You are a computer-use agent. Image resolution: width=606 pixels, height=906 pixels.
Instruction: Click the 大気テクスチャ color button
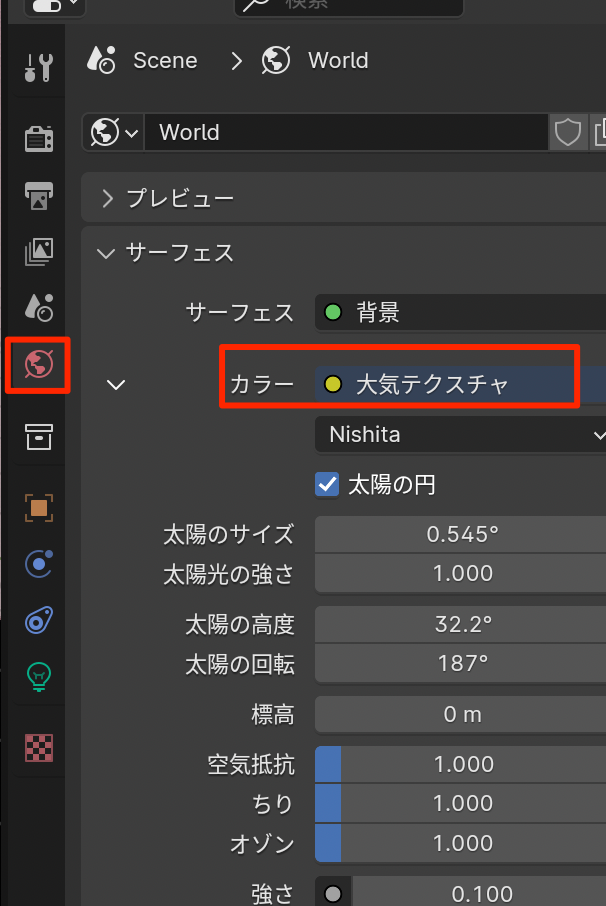click(x=460, y=384)
